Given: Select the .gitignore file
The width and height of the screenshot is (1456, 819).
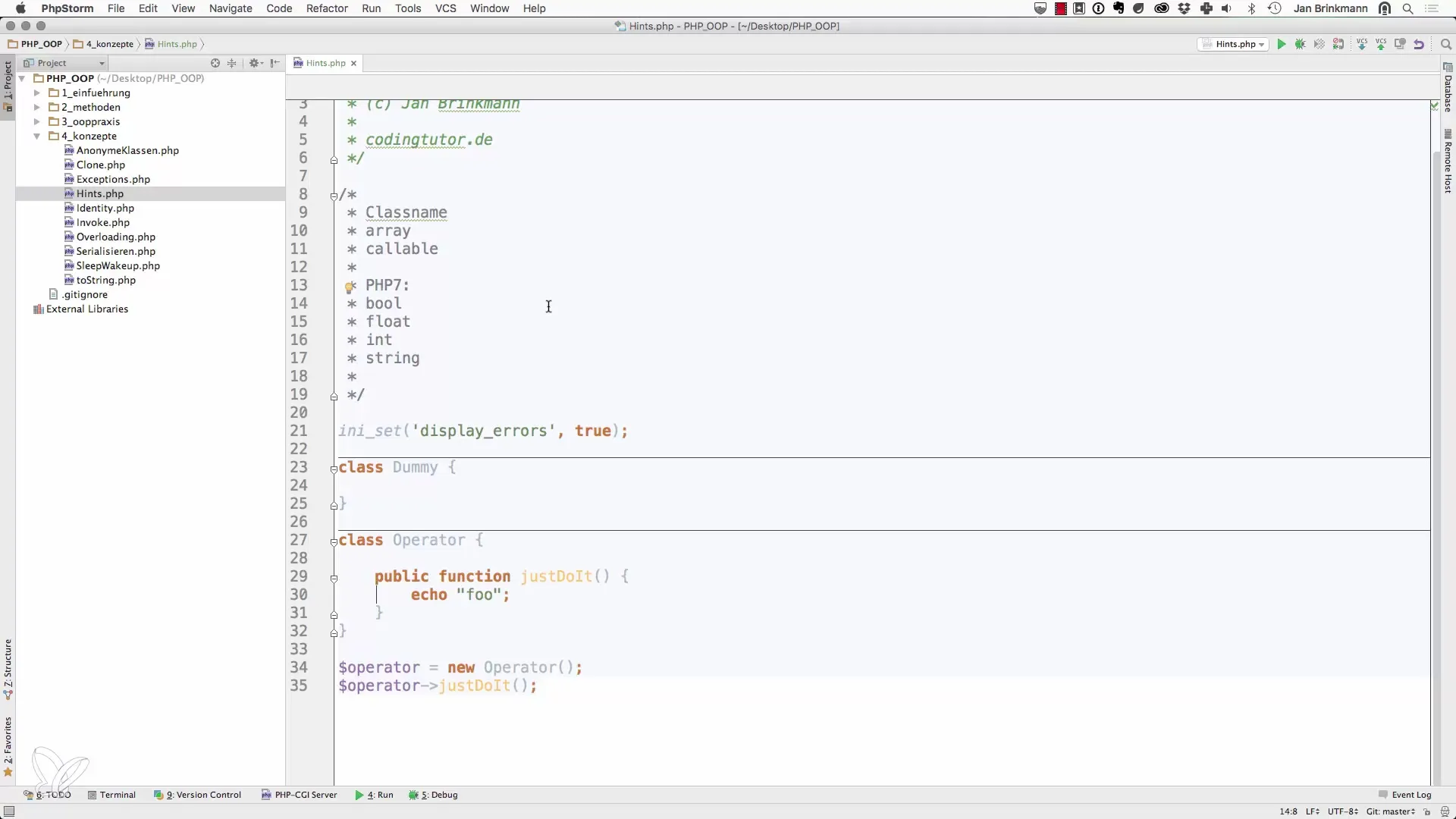Looking at the screenshot, I should click(x=84, y=294).
